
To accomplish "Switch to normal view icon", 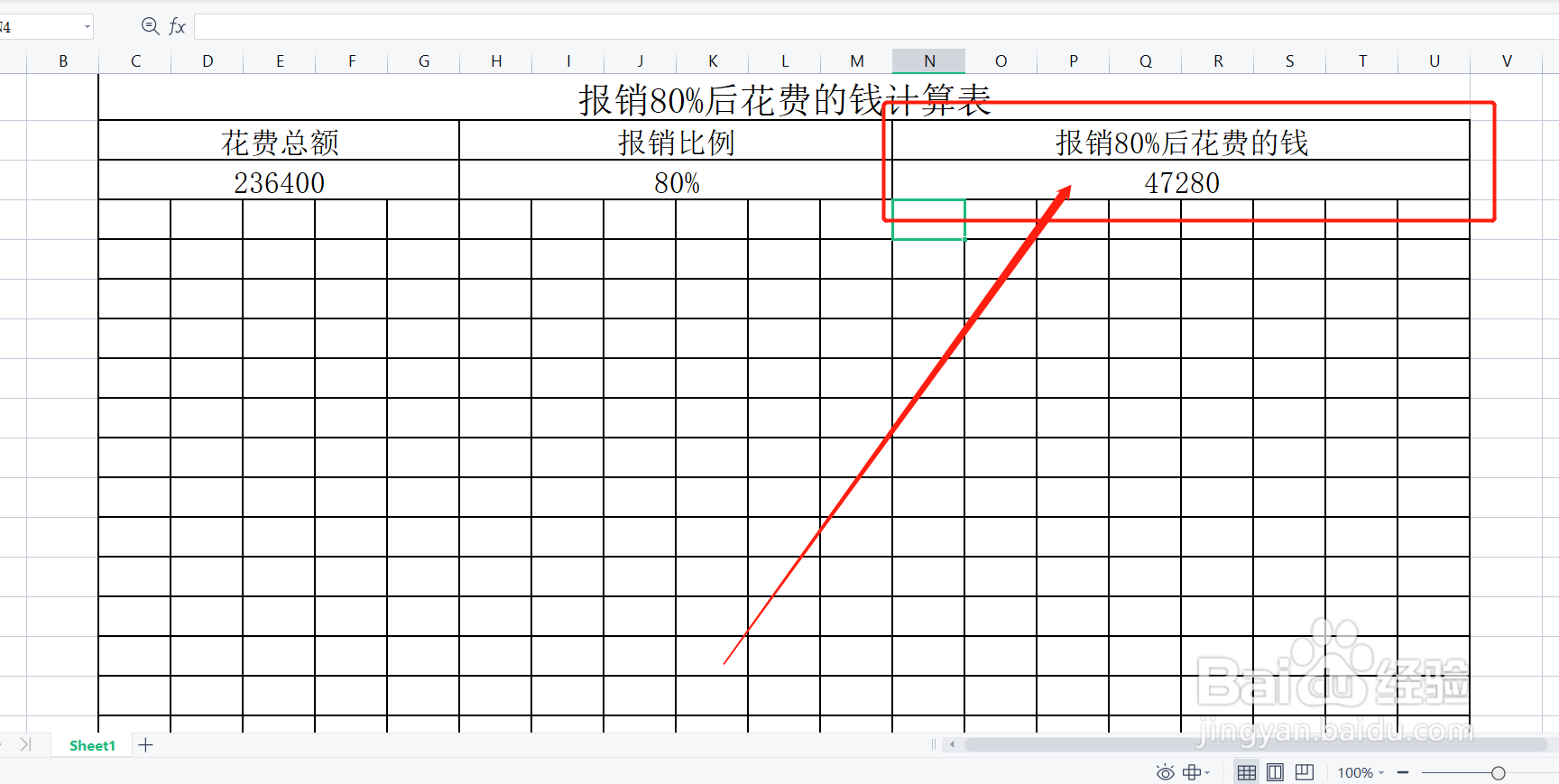I will (x=1247, y=772).
